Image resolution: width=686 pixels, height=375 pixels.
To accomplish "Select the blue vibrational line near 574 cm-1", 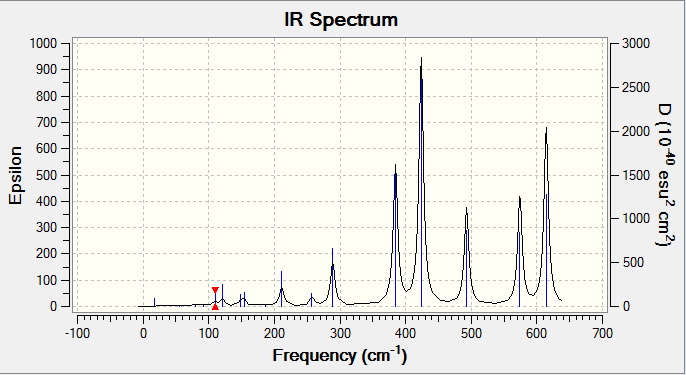I will (x=519, y=270).
